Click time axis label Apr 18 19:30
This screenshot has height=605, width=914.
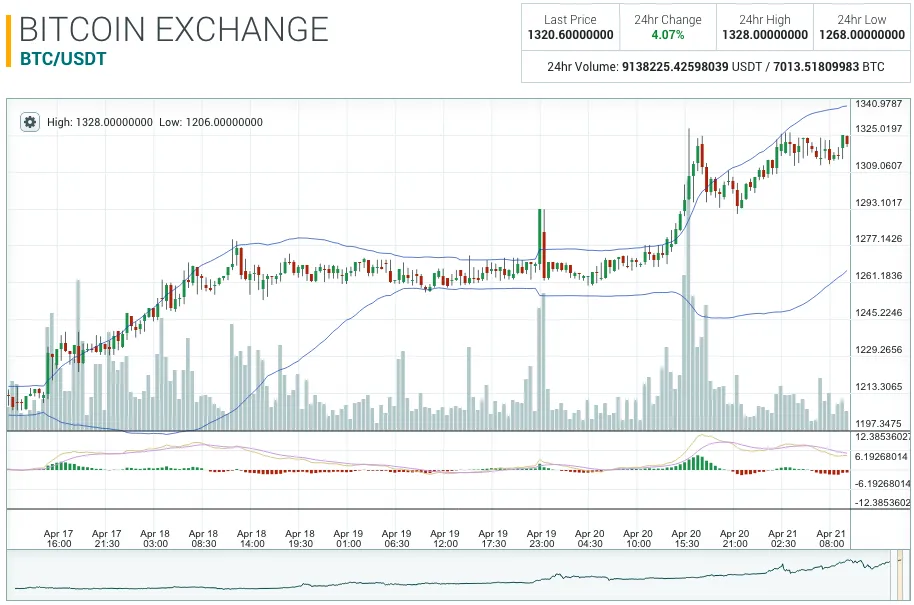[300, 539]
